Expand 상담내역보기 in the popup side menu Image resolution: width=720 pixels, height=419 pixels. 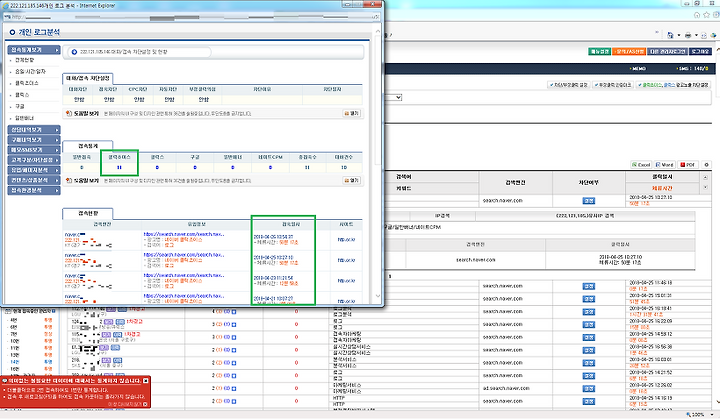[x=34, y=130]
